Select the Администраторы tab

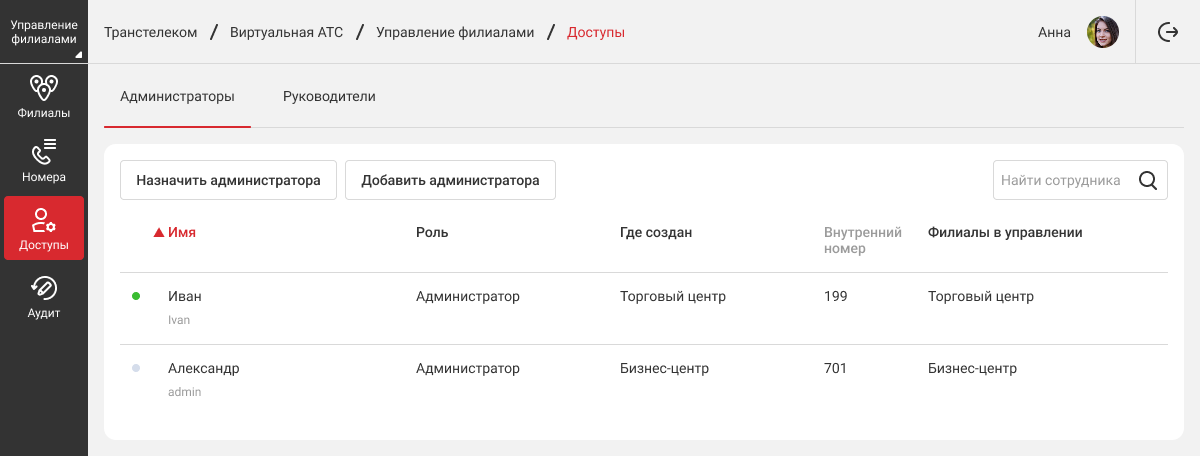pyautogui.click(x=177, y=97)
